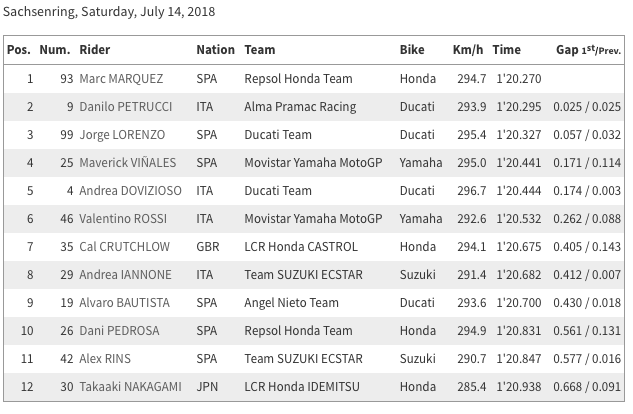Viewport: 633px width, 414px height.
Task: Click Dani PEDROSA's rider name
Action: tap(119, 330)
